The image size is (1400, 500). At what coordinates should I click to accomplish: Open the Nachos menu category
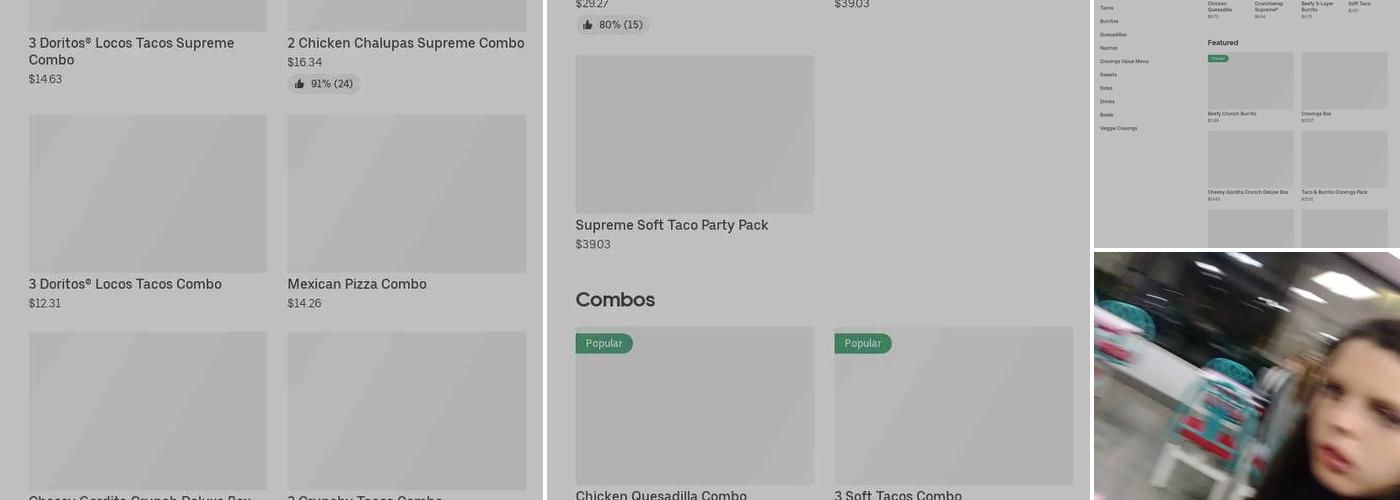(x=1109, y=48)
